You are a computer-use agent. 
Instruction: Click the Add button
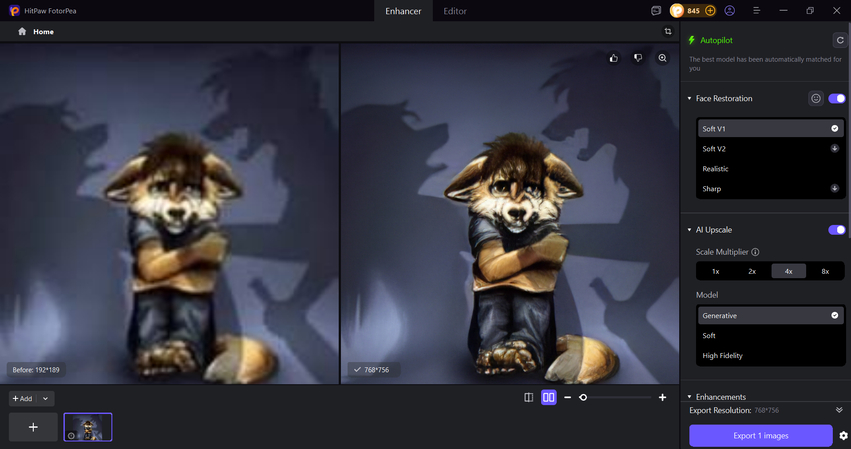pos(23,399)
